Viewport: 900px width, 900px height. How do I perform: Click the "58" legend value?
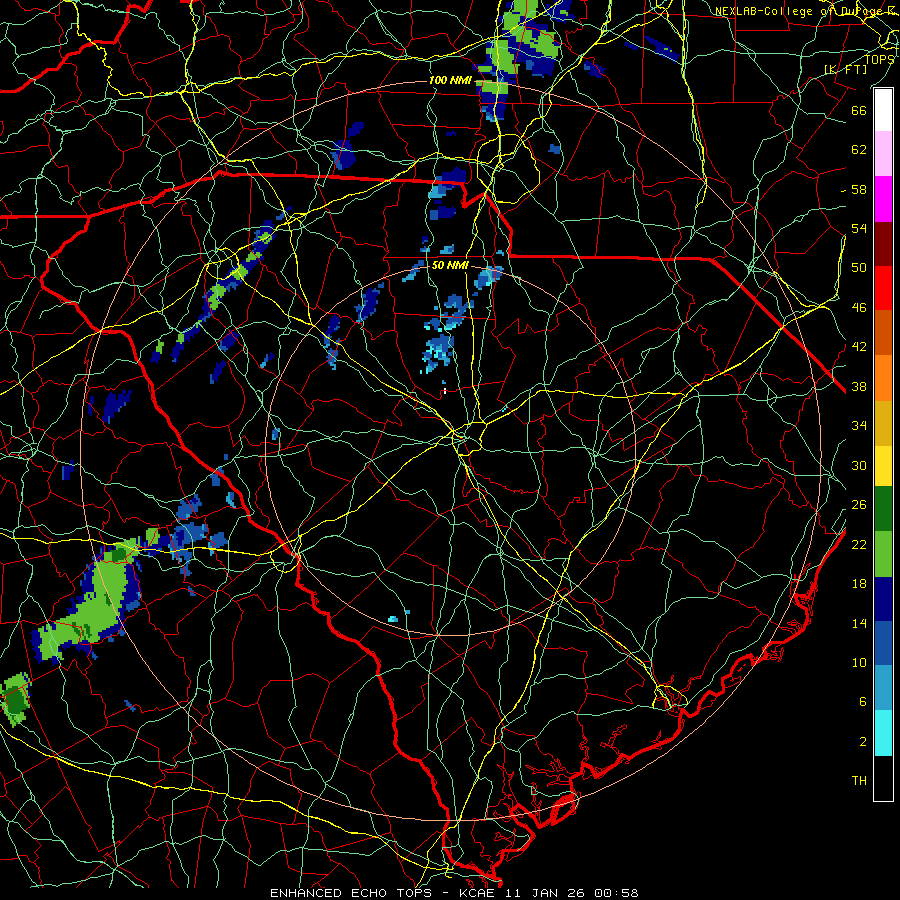coord(859,189)
